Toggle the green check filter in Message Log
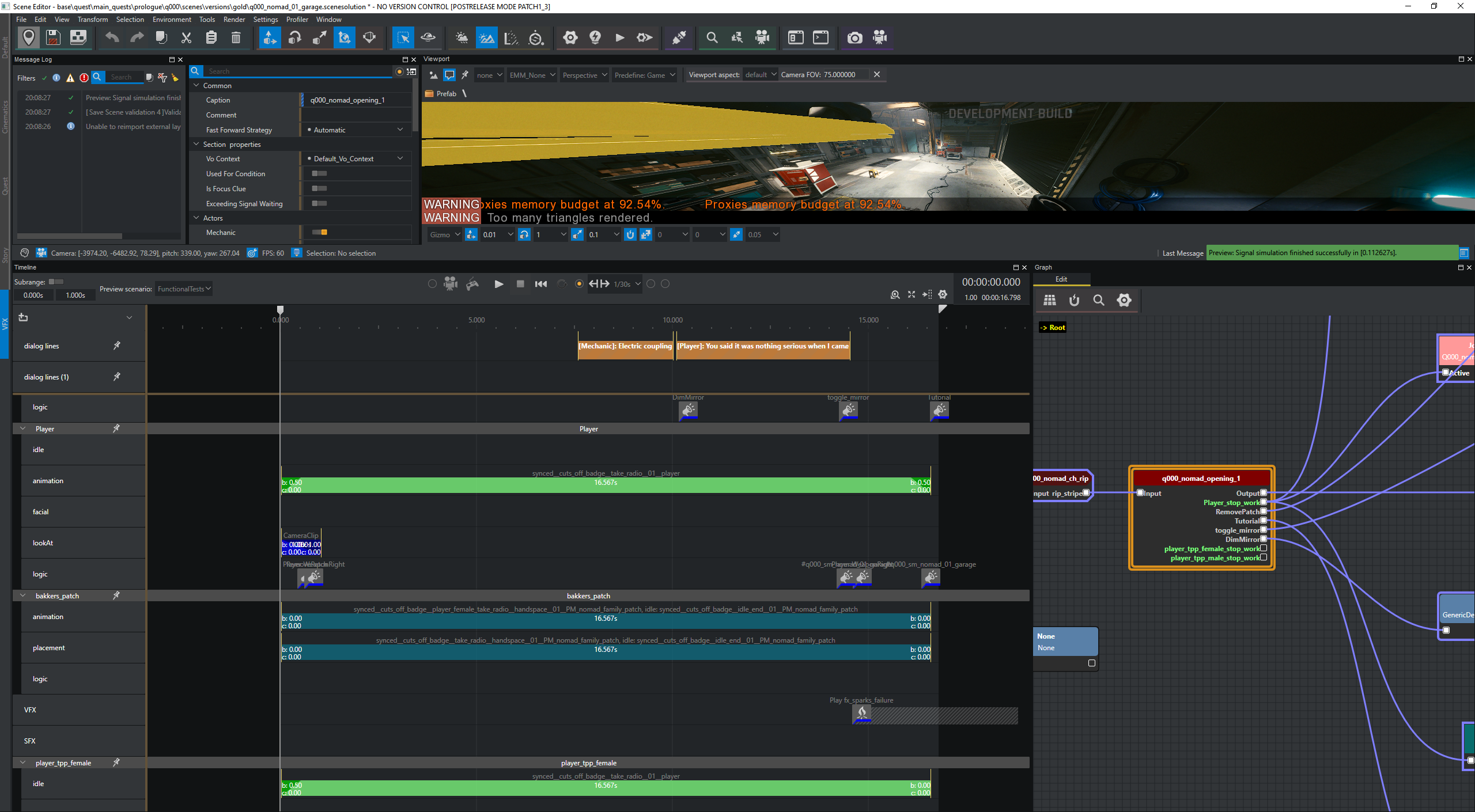This screenshot has height=812, width=1475. coord(44,78)
